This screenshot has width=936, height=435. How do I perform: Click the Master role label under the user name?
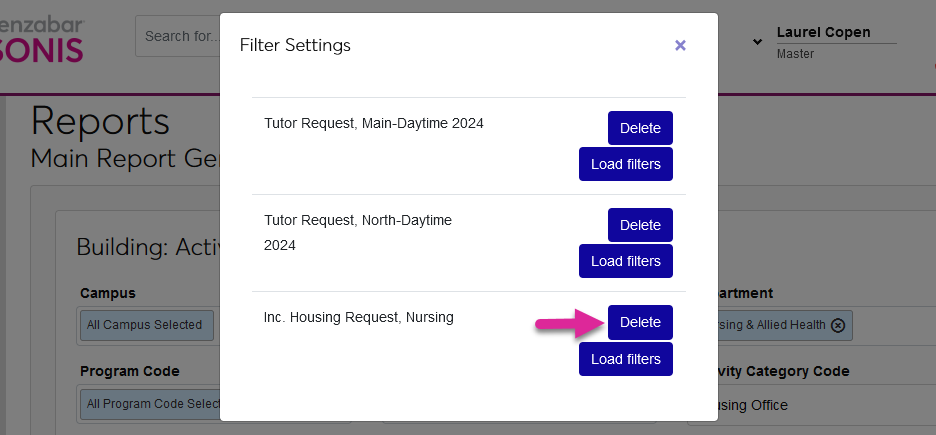(795, 54)
